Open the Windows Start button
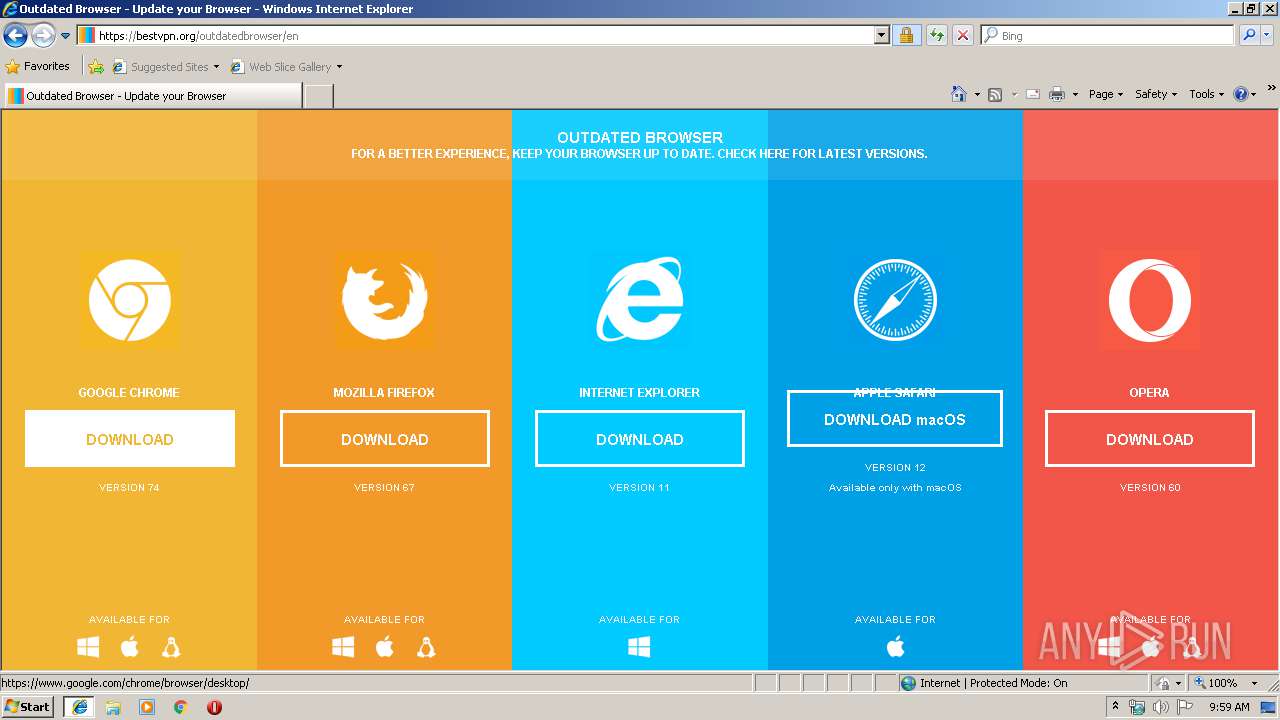 (x=28, y=707)
